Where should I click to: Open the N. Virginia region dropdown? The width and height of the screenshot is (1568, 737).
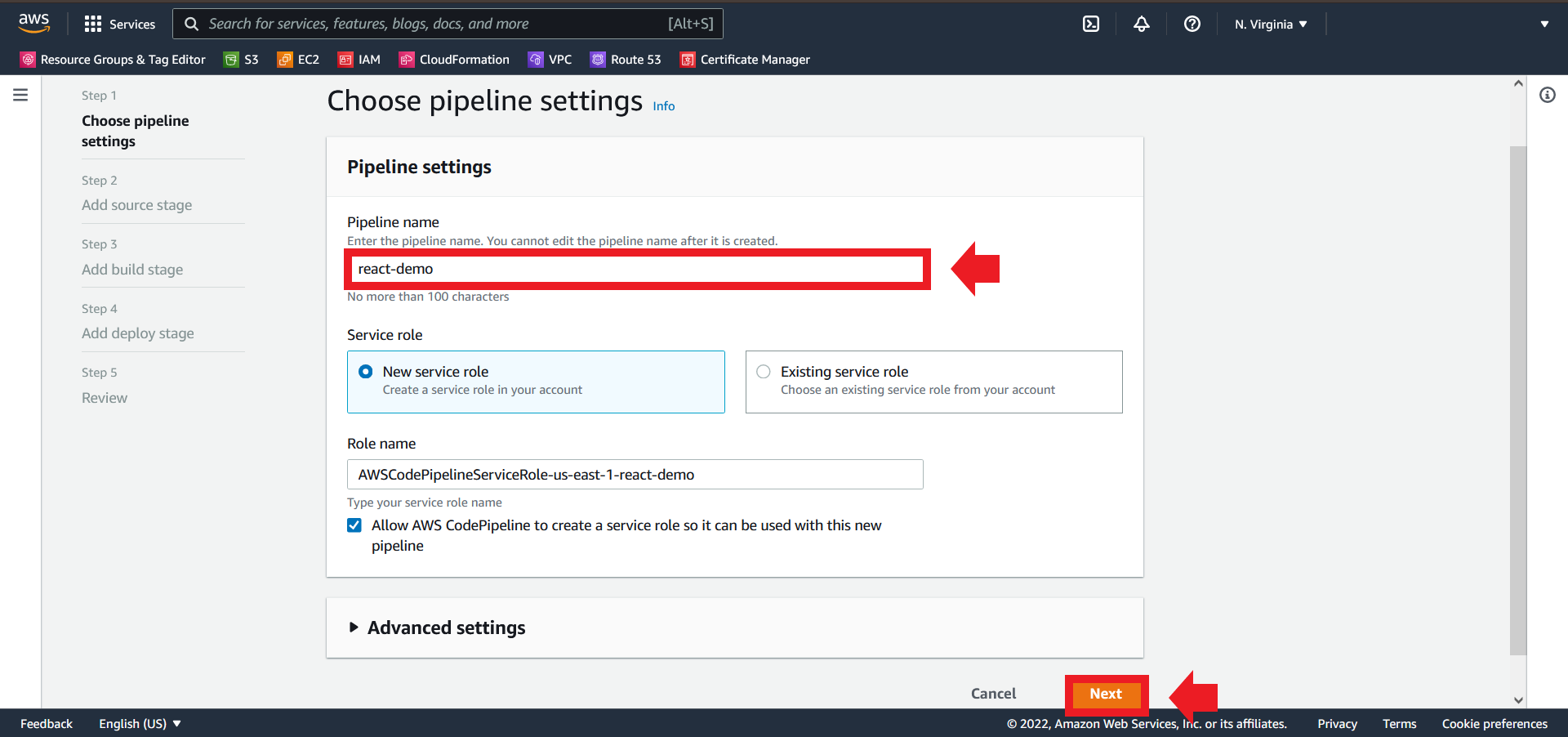pyautogui.click(x=1270, y=24)
